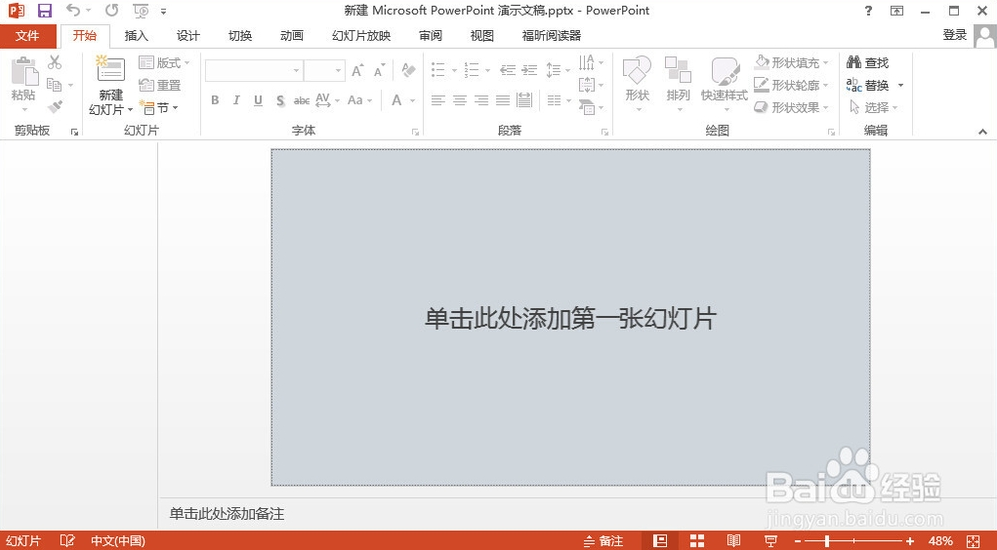Decrease font size with the smaller A icon
This screenshot has width=997, height=550.
[x=380, y=70]
